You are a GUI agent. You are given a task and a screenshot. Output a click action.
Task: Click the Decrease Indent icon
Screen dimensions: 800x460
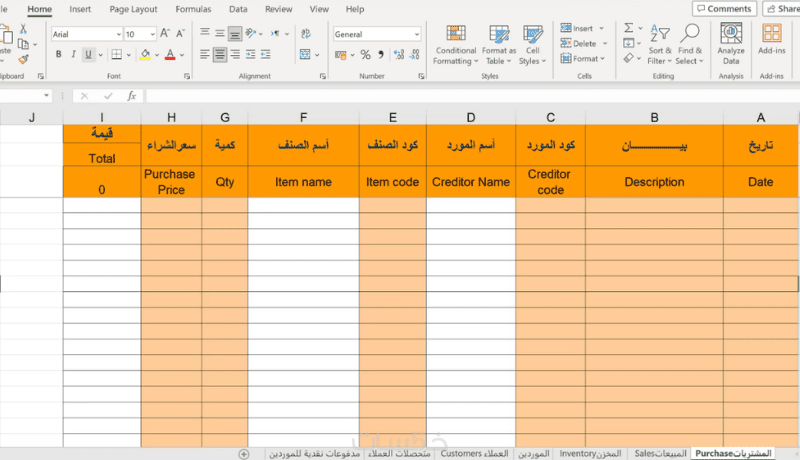(x=251, y=55)
